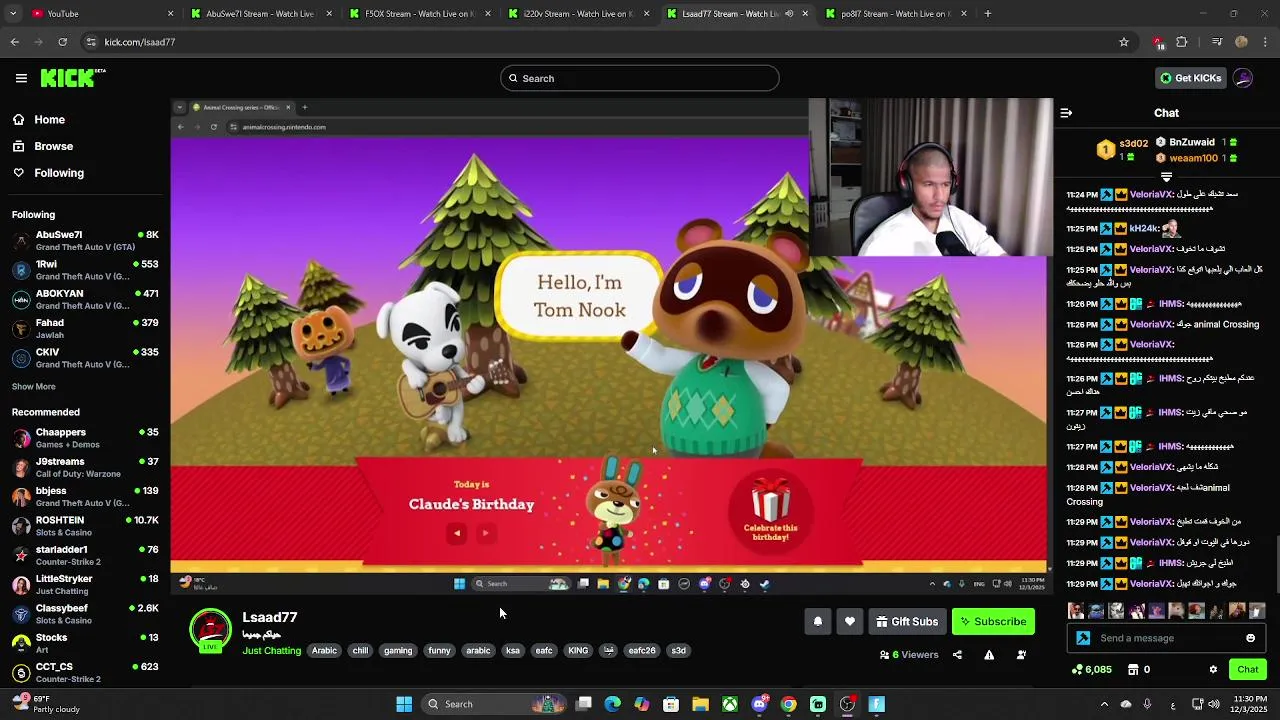
Task: Open AbuSwe7l channel from Following list
Action: (85, 241)
